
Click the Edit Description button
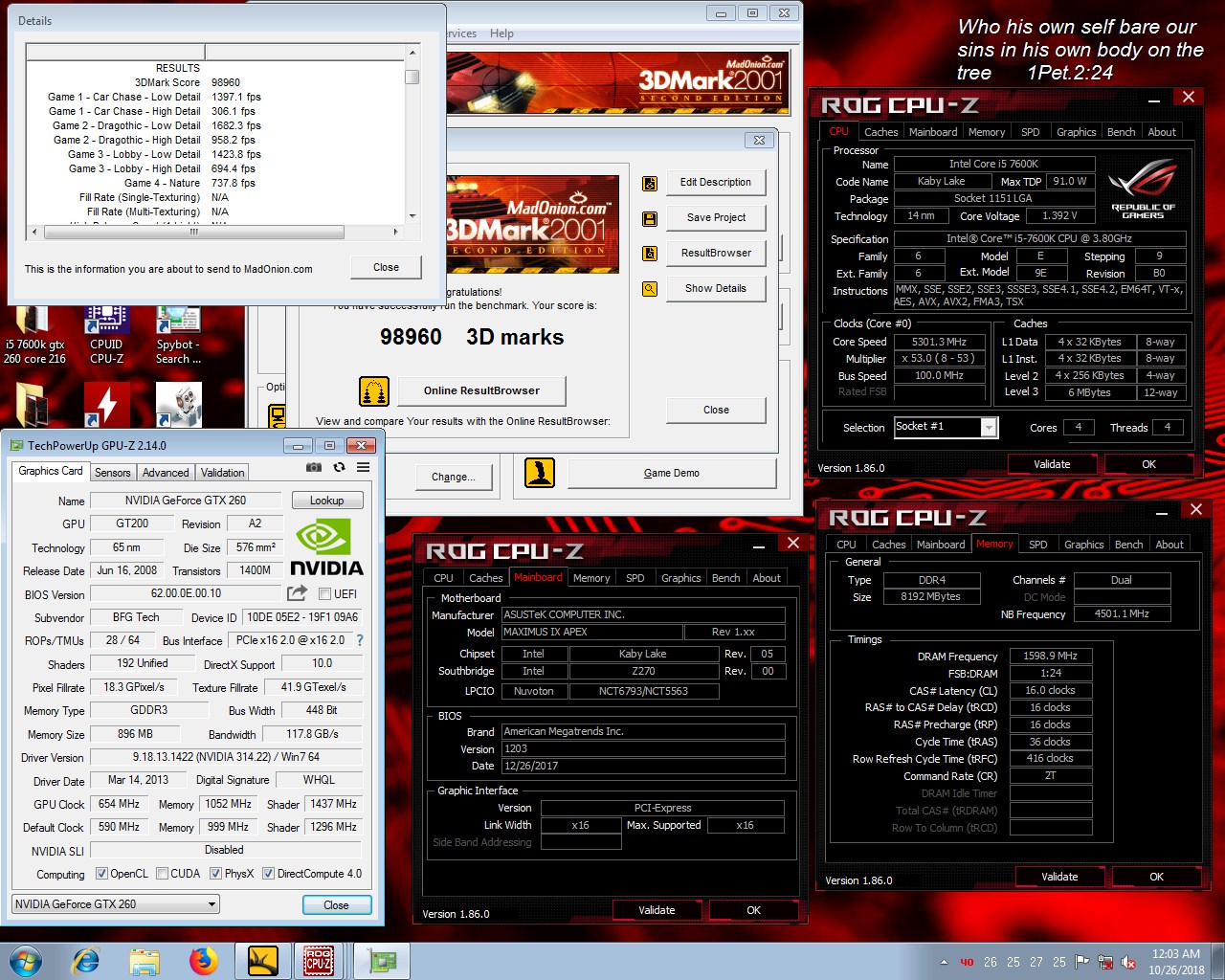[x=716, y=182]
